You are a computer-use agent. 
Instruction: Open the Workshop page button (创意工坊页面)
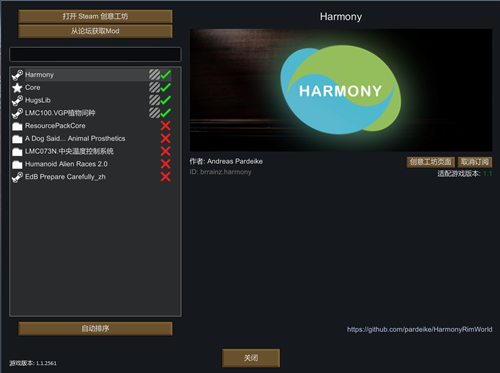tap(430, 162)
